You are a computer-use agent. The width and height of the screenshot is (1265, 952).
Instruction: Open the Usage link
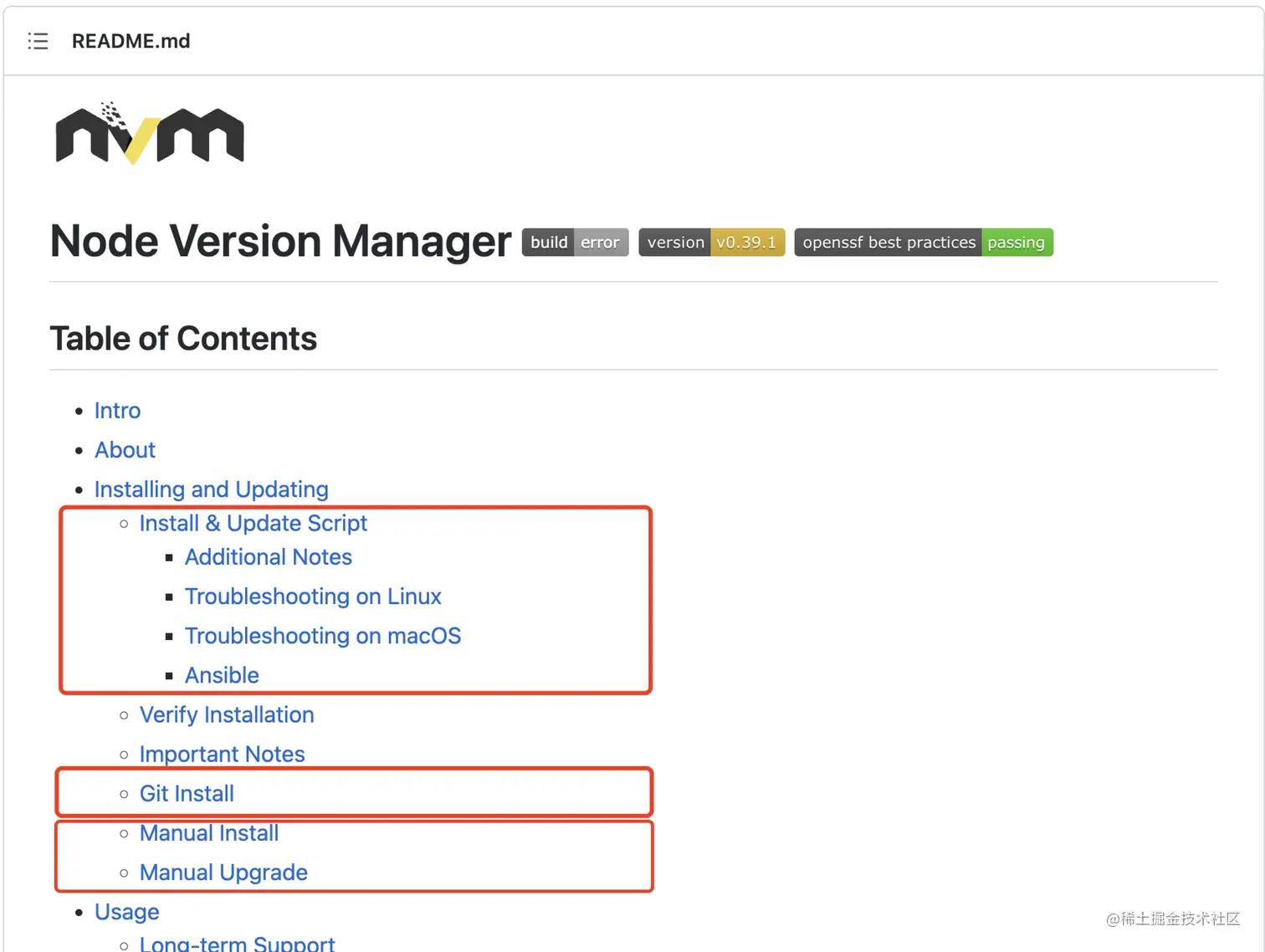tap(126, 912)
